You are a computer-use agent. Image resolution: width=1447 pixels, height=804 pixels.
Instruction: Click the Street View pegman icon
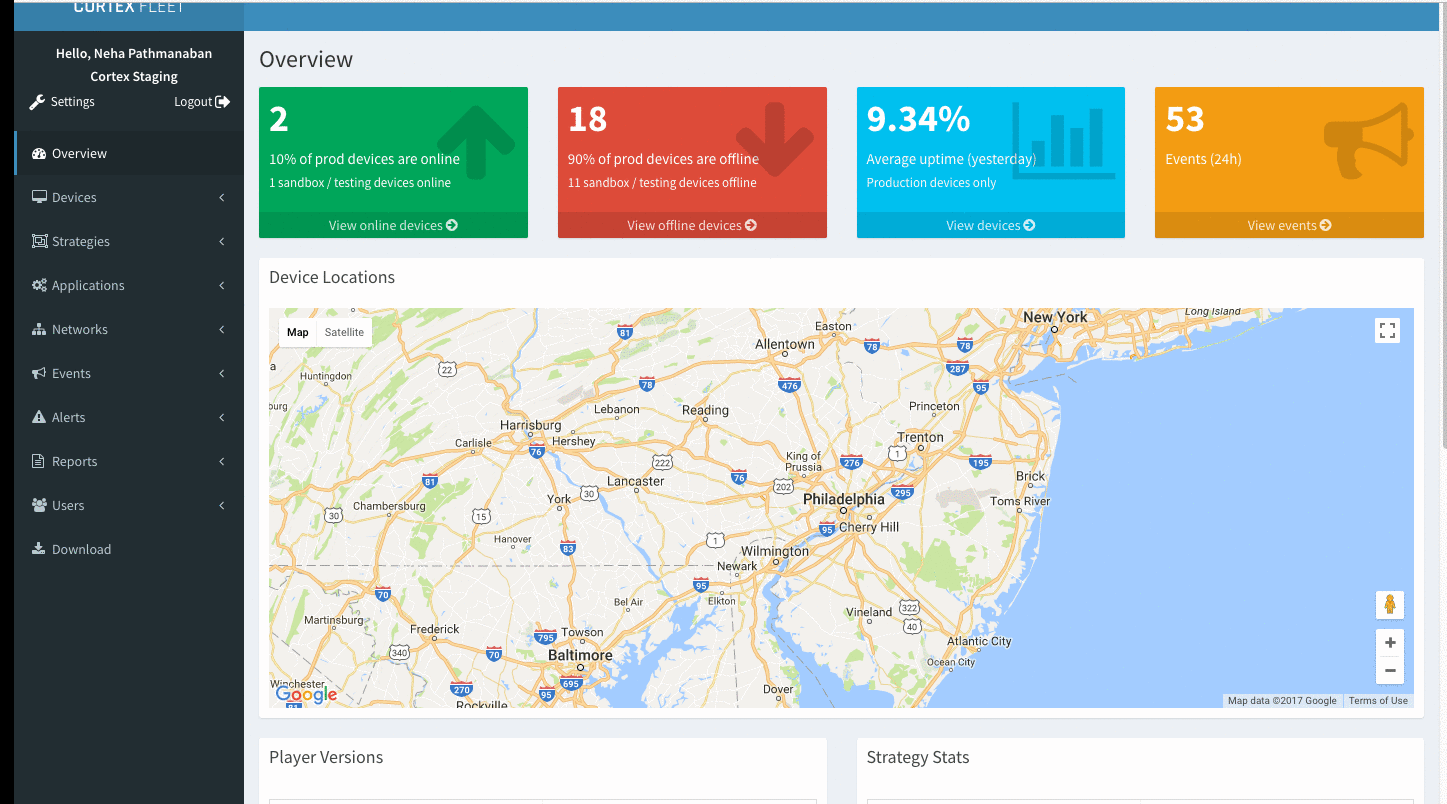1390,605
